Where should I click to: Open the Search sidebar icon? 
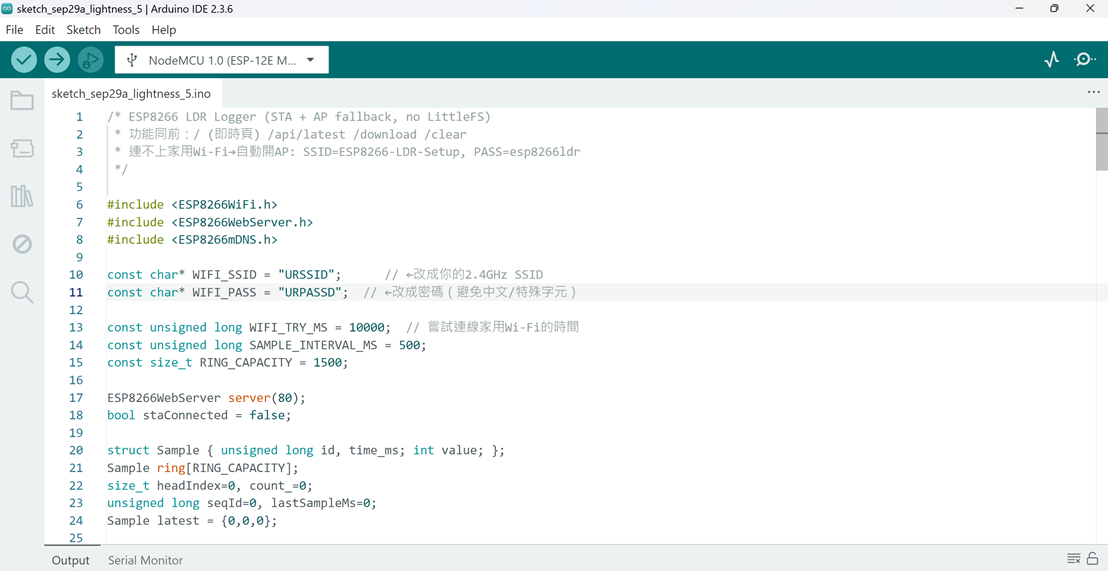(x=22, y=292)
